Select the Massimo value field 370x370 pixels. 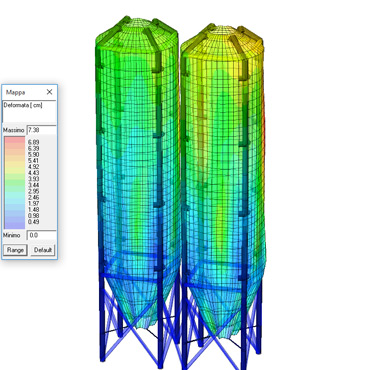point(42,130)
